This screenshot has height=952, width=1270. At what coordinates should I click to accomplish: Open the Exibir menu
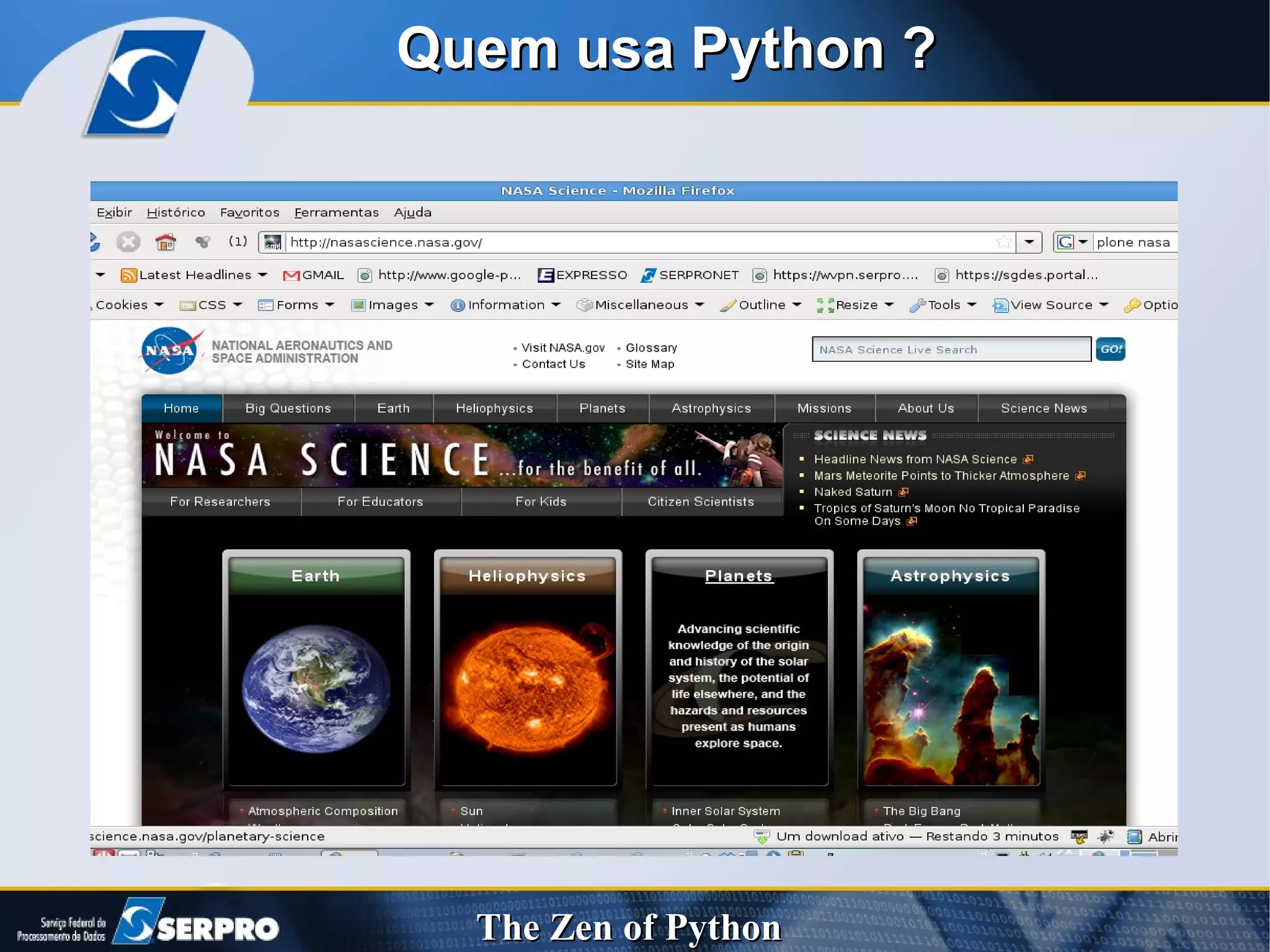pos(114,213)
